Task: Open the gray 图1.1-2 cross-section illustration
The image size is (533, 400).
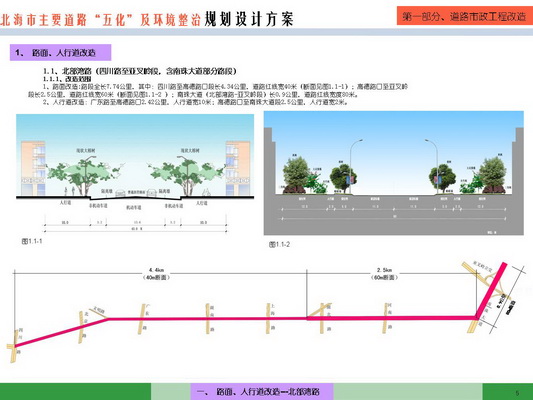Action: [394, 173]
